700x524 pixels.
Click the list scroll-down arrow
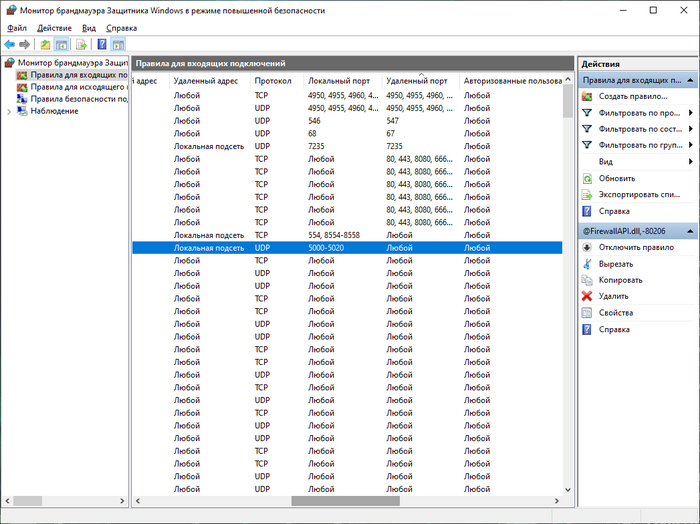(x=568, y=490)
